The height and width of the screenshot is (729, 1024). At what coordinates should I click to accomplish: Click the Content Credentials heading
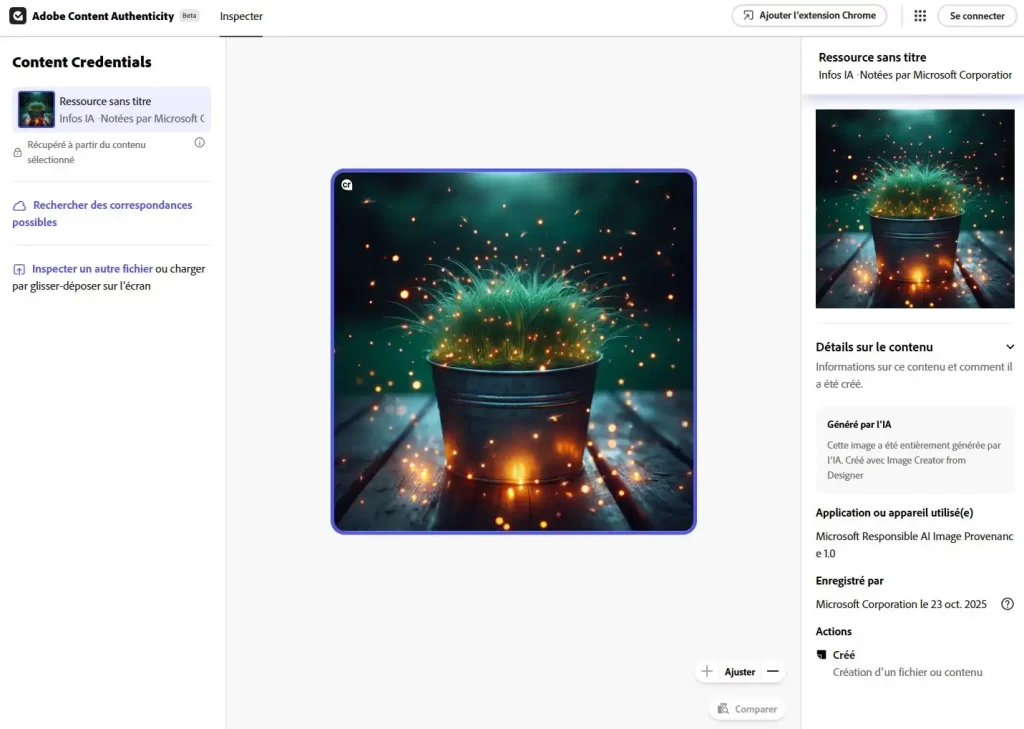(x=82, y=62)
